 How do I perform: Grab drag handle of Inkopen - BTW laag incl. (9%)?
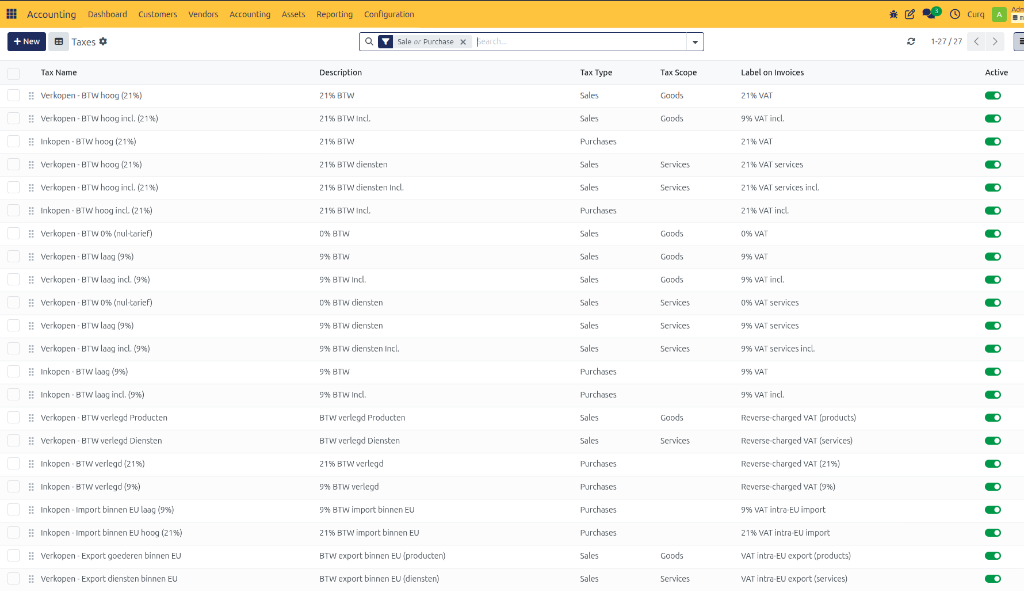(31, 394)
